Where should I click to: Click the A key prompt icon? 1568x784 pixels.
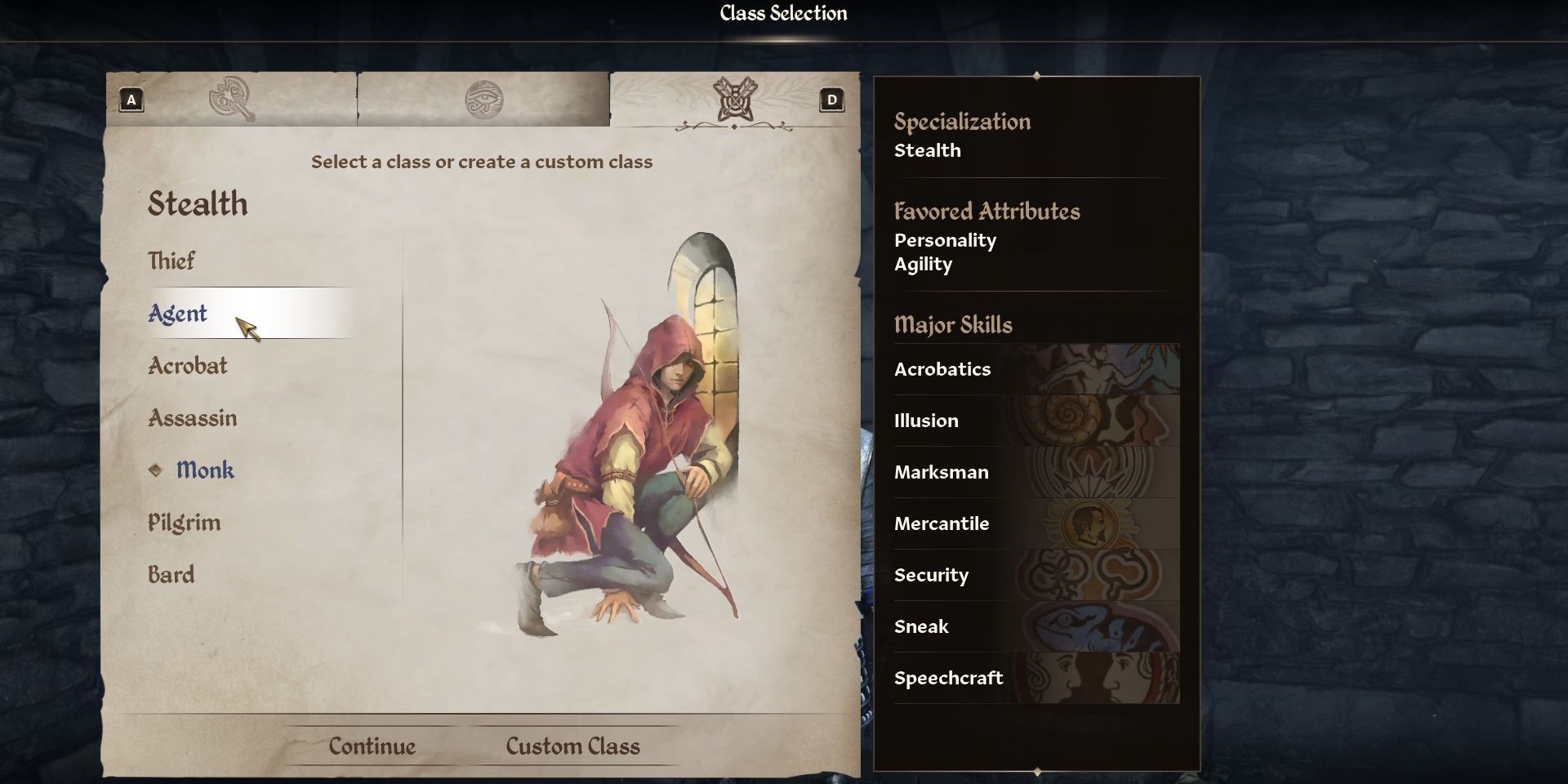[x=131, y=100]
